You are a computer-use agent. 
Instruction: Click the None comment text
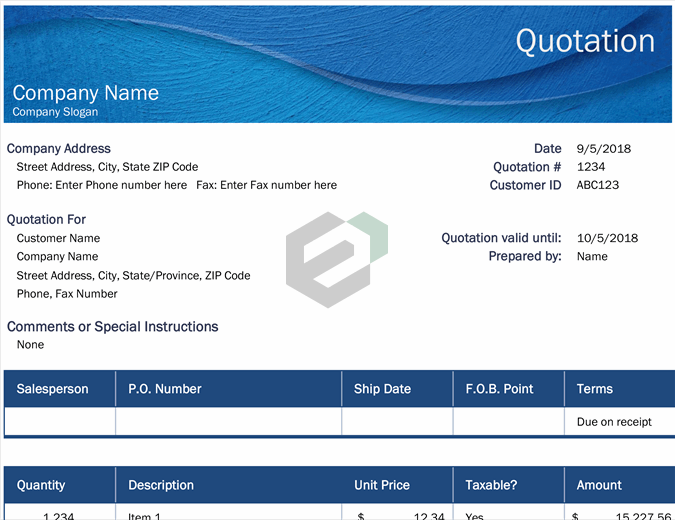click(30, 344)
